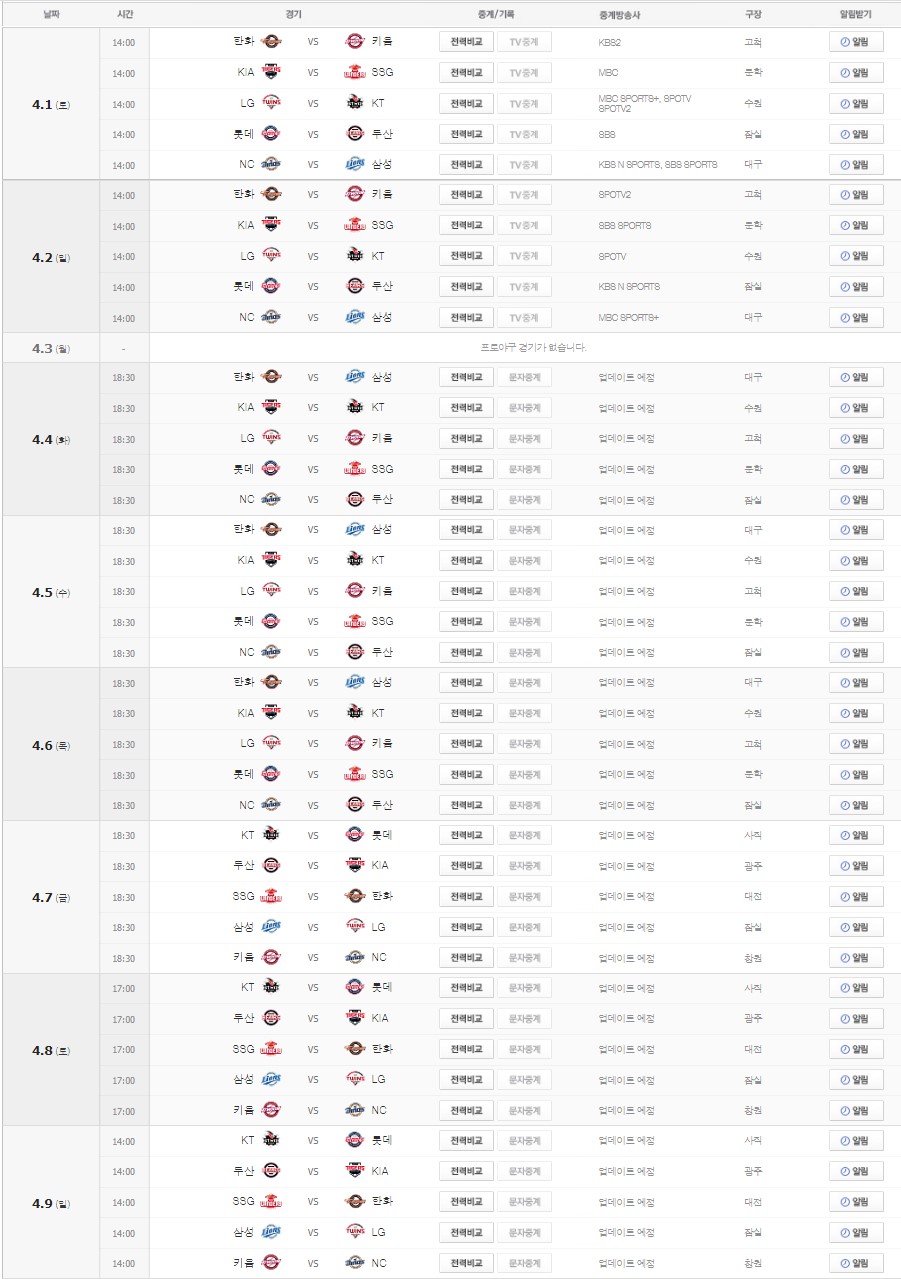Click TV중계 for 4.2 LG vs KT game

click(524, 256)
